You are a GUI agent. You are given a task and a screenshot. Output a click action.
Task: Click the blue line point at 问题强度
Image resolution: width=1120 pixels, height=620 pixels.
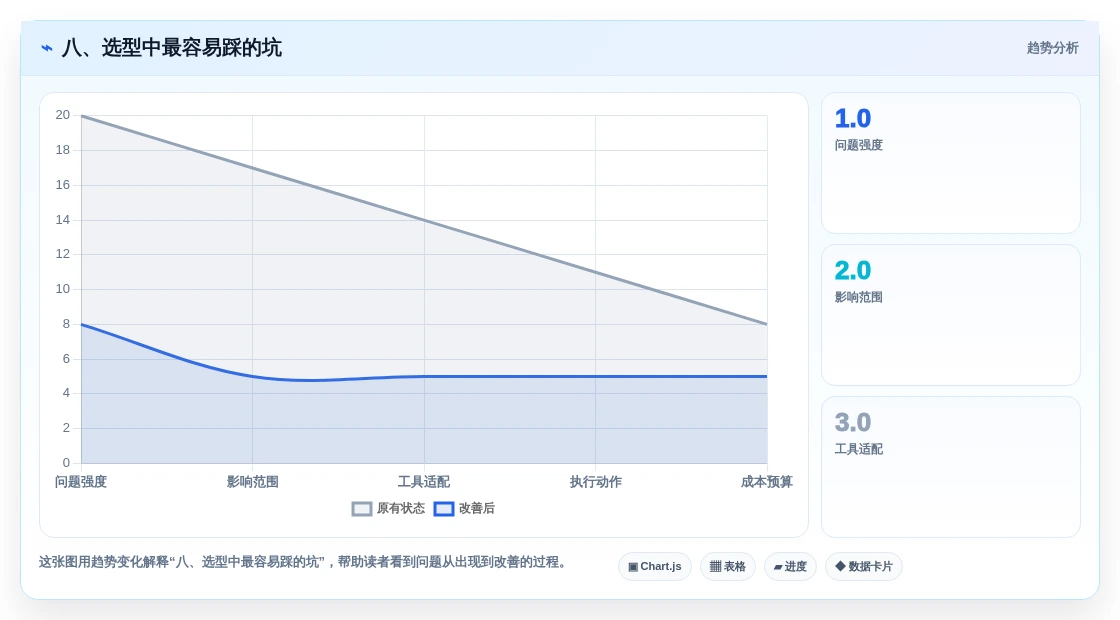81,324
